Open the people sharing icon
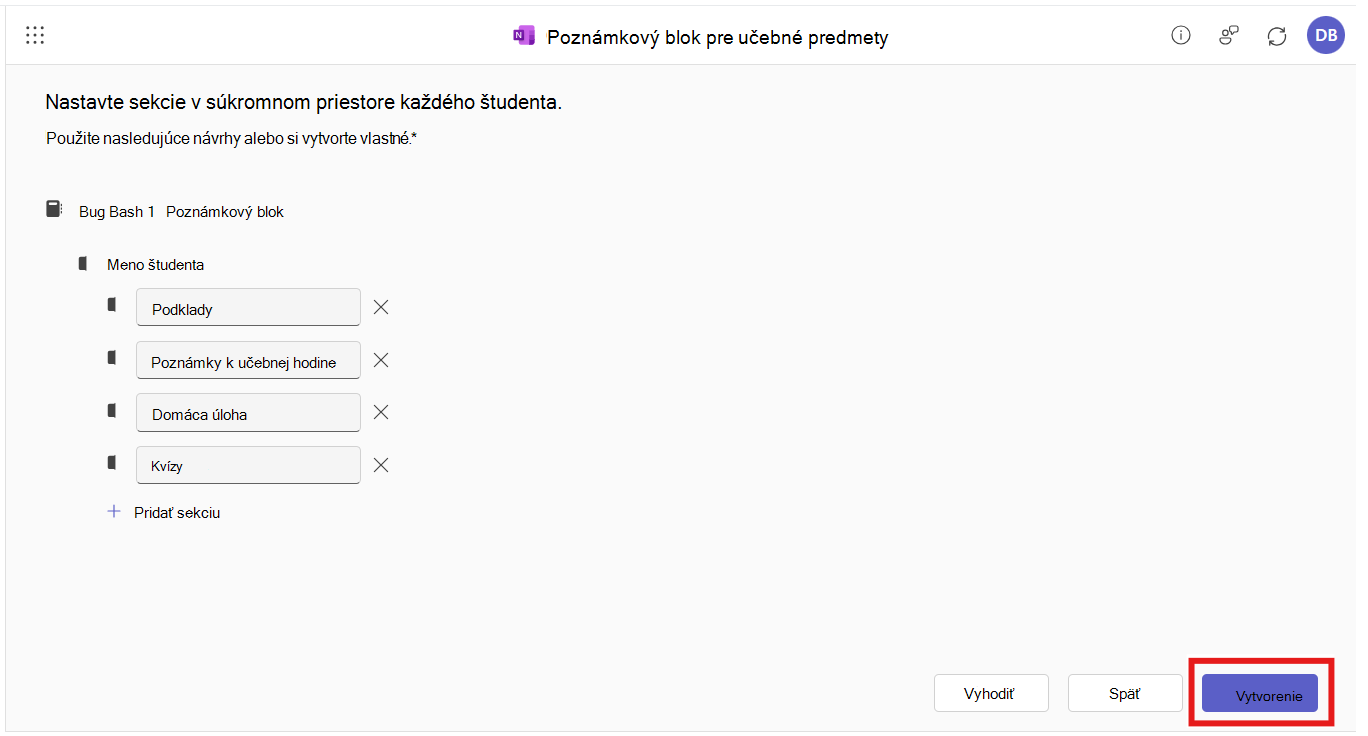Image resolution: width=1368 pixels, height=736 pixels. pos(1229,36)
